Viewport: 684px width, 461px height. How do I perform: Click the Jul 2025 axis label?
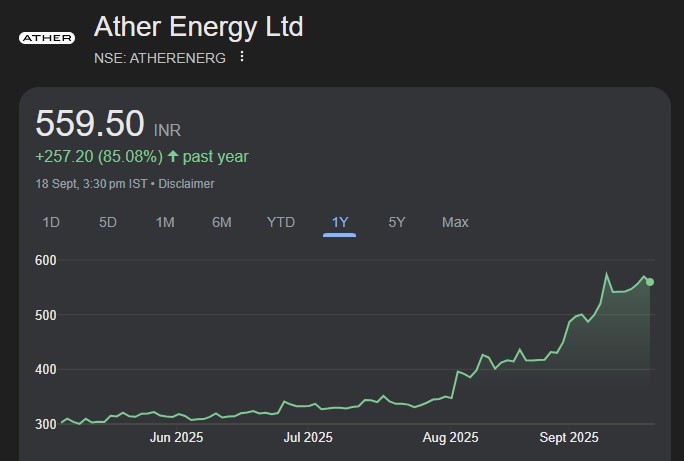[x=307, y=437]
